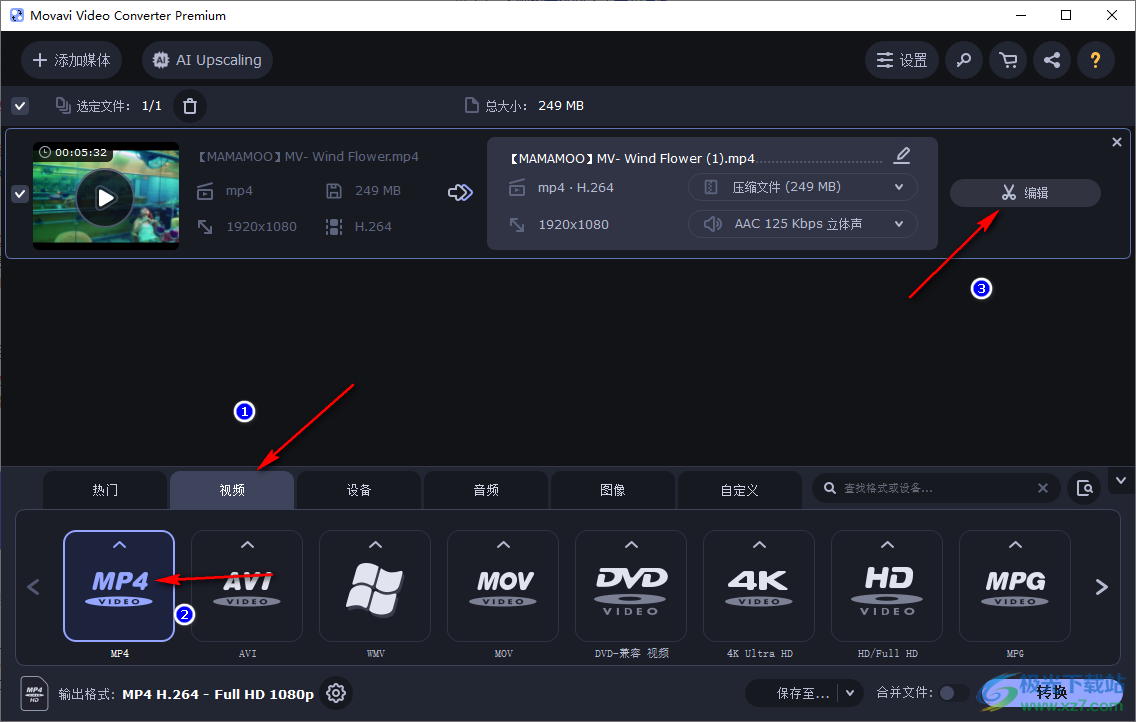Expand presets chevron above MPG
This screenshot has height=722, width=1136.
tap(1015, 545)
